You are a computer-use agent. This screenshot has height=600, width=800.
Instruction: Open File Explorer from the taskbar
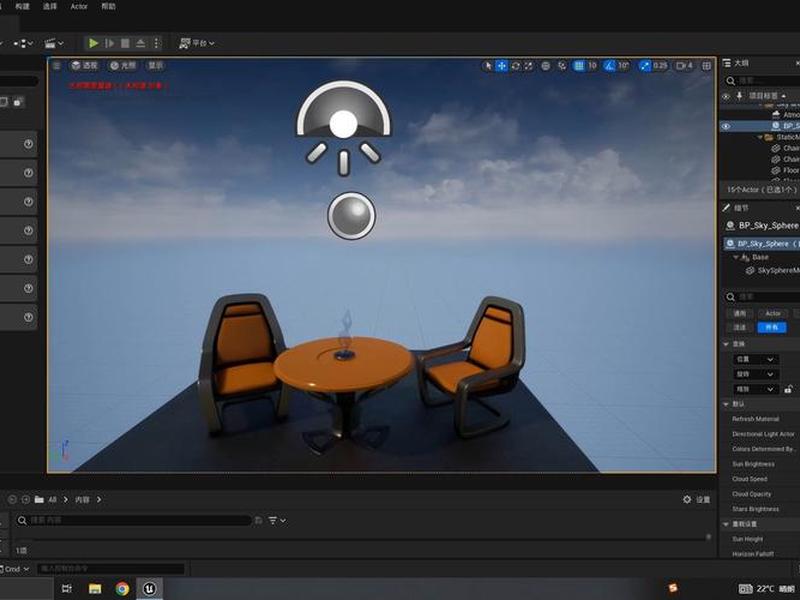tap(95, 589)
